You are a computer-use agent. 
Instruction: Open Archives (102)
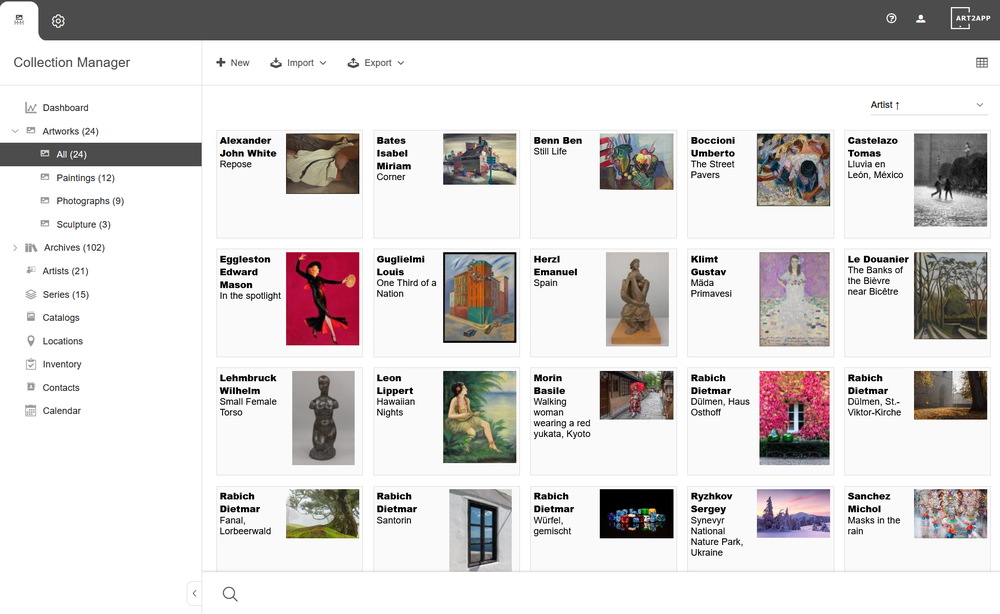tap(74, 247)
